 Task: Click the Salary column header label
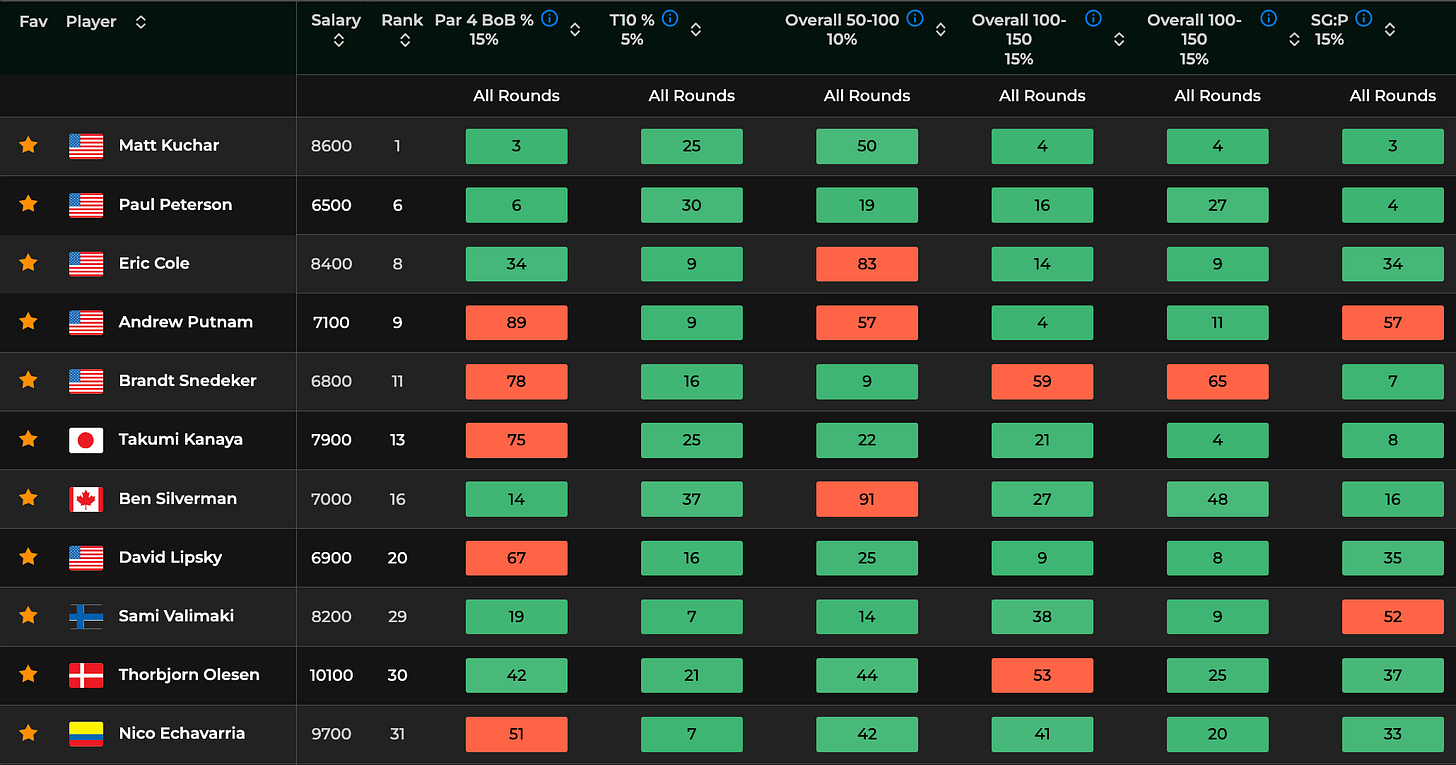point(336,20)
